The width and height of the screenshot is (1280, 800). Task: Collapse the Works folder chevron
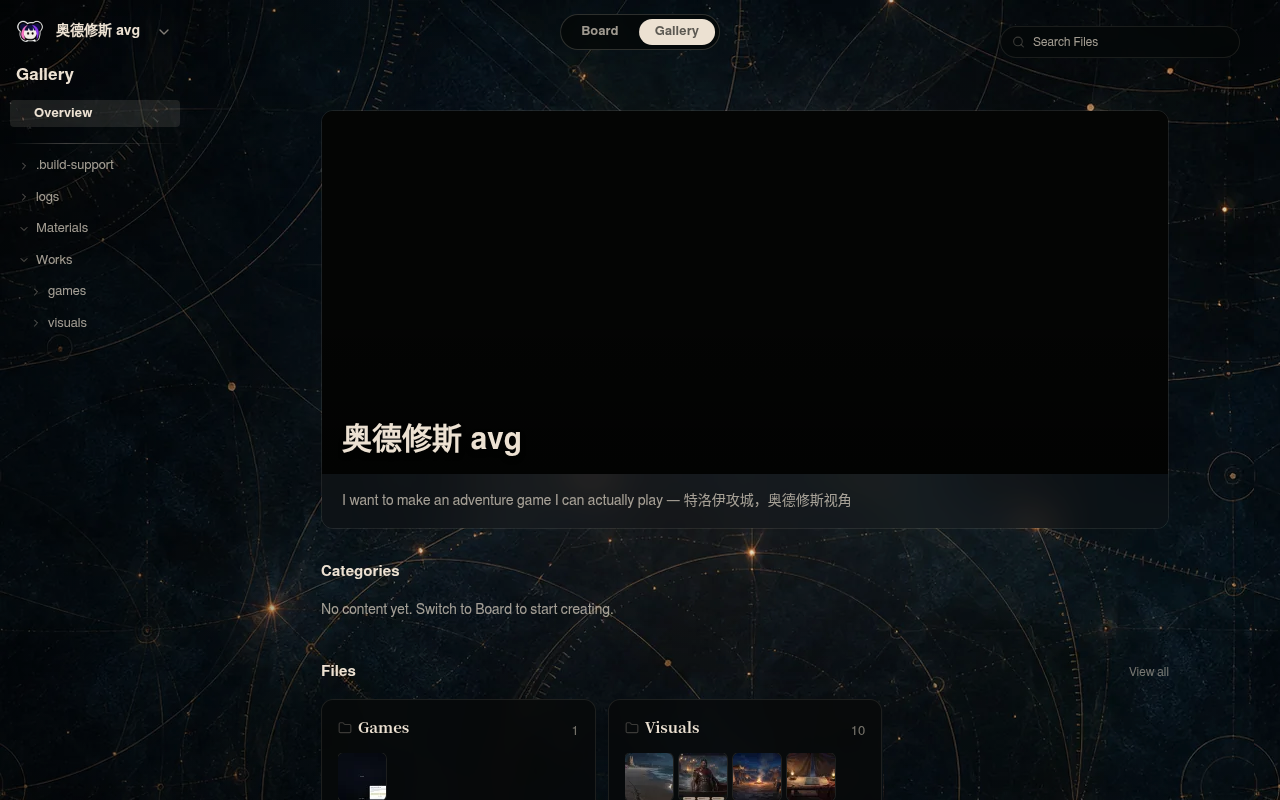(24, 260)
